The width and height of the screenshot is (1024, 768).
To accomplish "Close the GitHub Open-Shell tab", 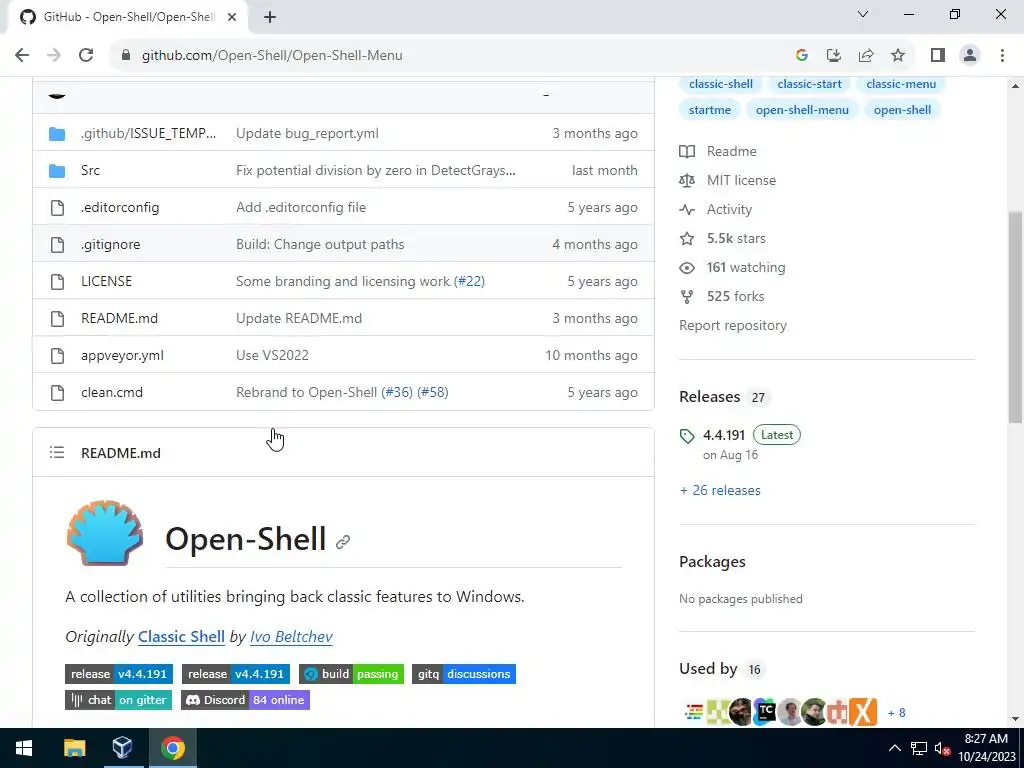I will pyautogui.click(x=232, y=17).
